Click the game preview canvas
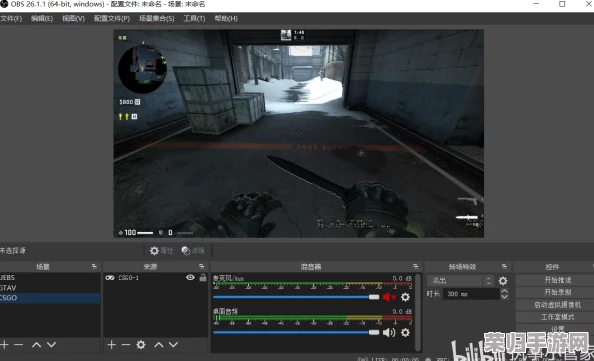This screenshot has width=594, height=361. pos(299,133)
